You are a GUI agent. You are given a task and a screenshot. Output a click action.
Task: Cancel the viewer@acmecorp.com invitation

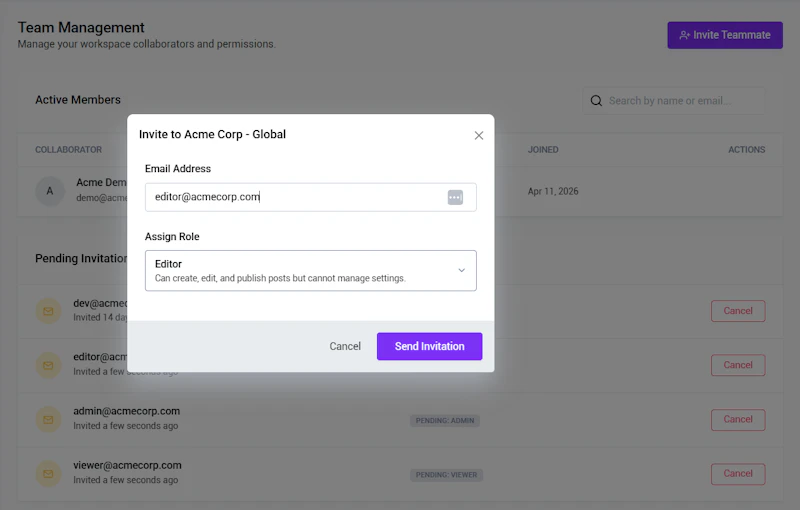(738, 474)
